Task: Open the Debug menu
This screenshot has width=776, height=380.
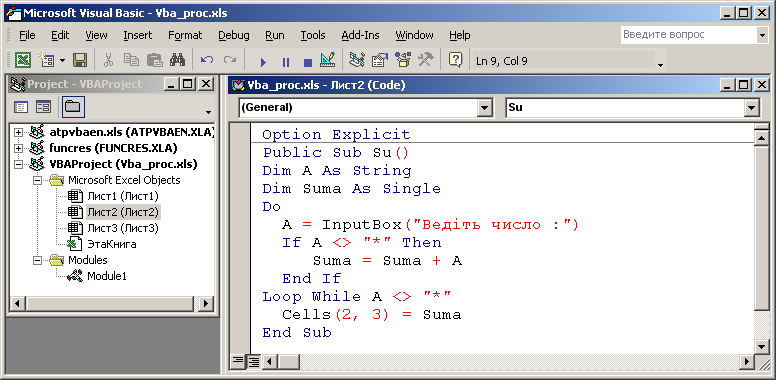Action: click(x=234, y=35)
